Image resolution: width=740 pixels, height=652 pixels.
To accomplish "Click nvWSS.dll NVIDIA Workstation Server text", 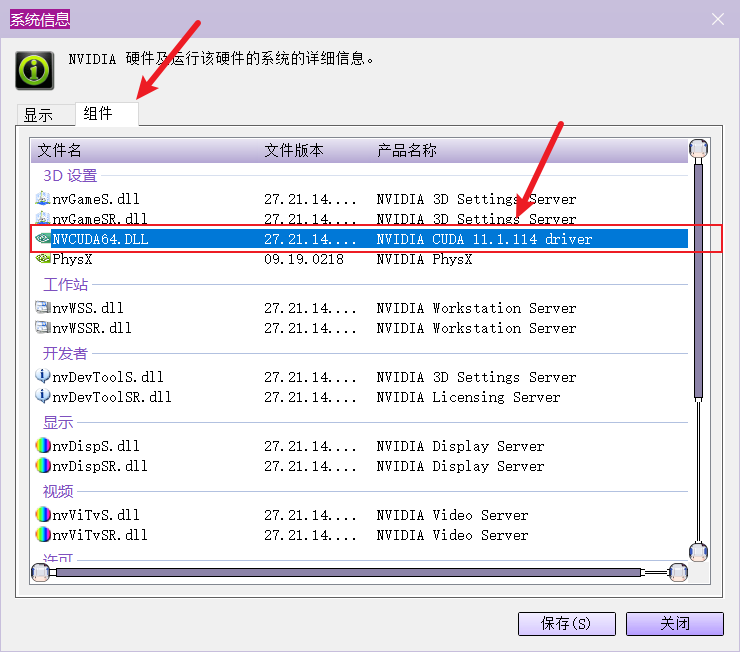I will tap(476, 308).
